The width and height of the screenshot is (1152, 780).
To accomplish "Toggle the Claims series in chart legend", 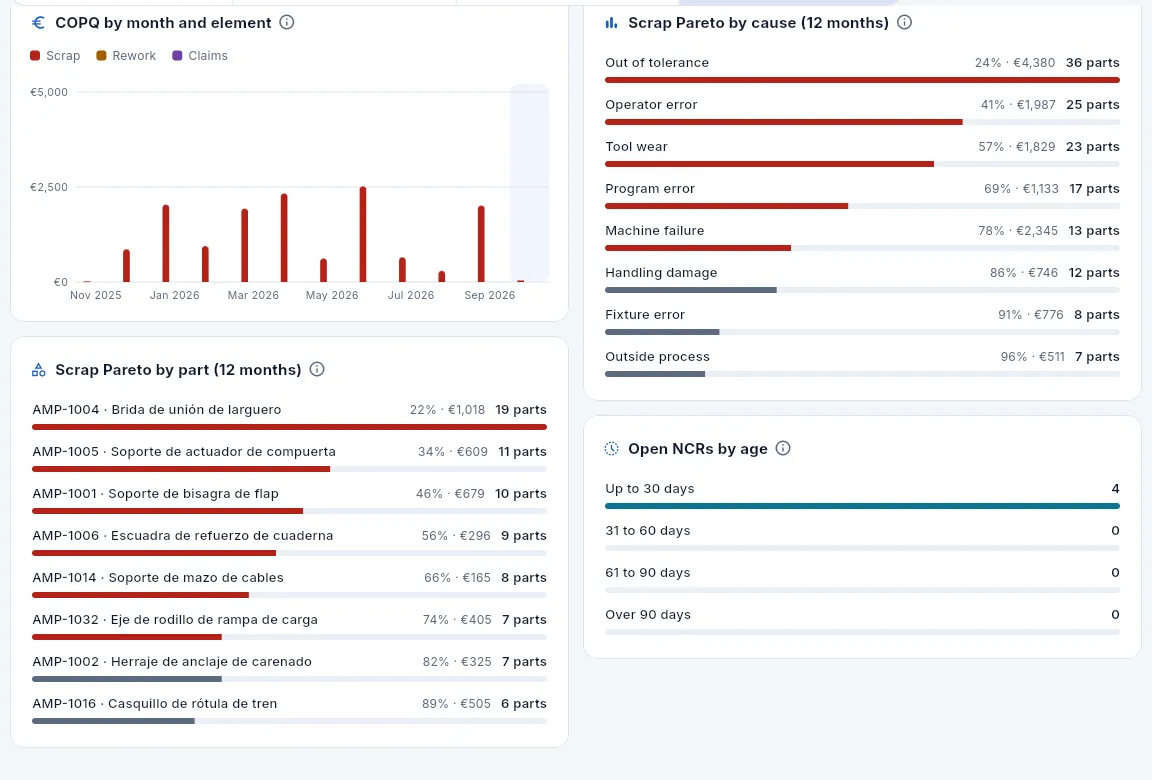I will [200, 56].
